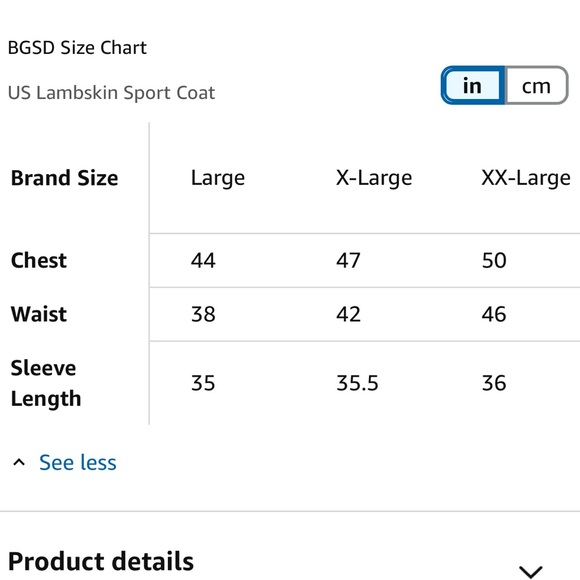Switch size units to inches
The image size is (580, 580).
point(473,85)
